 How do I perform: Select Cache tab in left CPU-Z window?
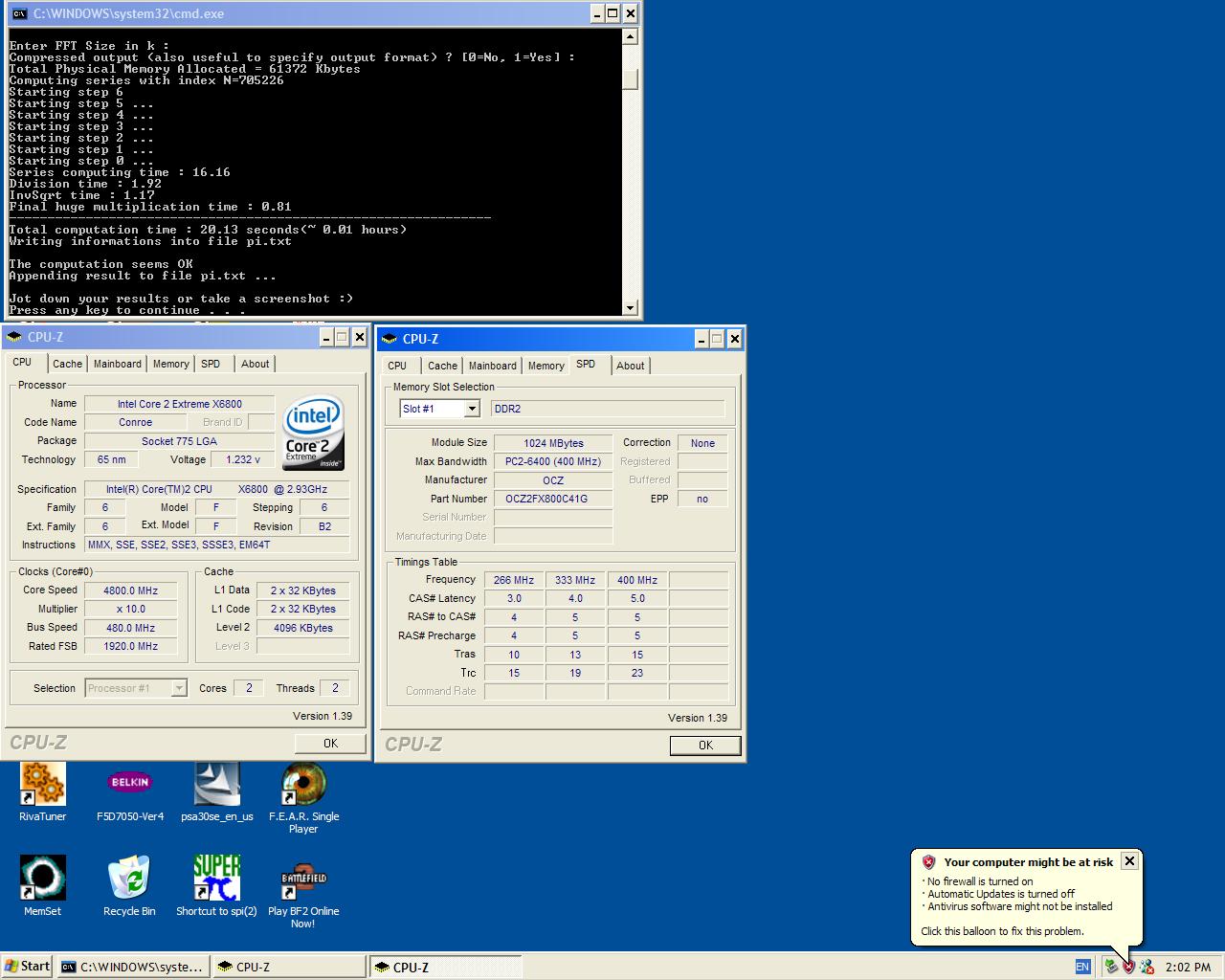[x=67, y=364]
